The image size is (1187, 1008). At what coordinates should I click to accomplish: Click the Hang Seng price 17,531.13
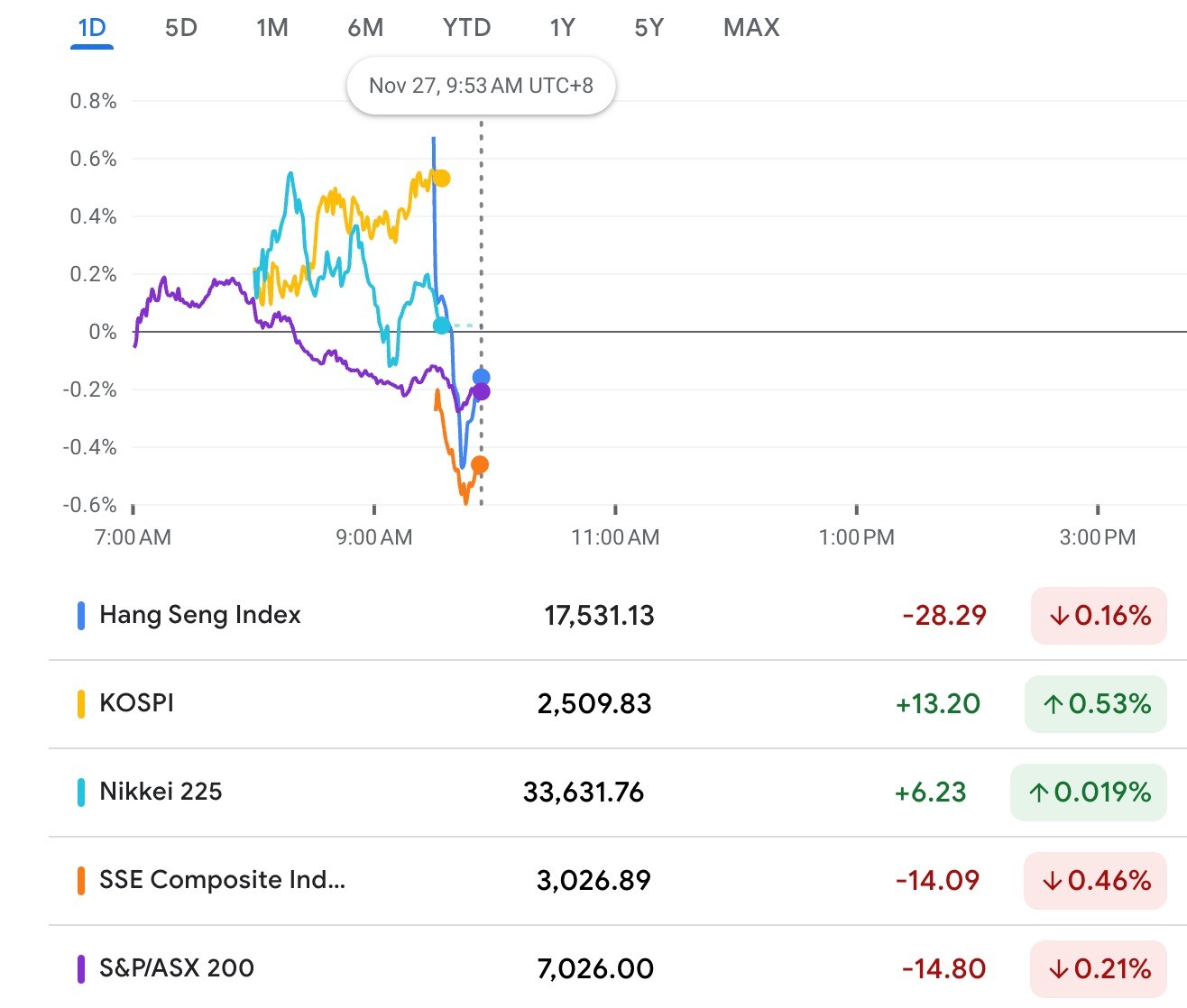click(x=599, y=616)
